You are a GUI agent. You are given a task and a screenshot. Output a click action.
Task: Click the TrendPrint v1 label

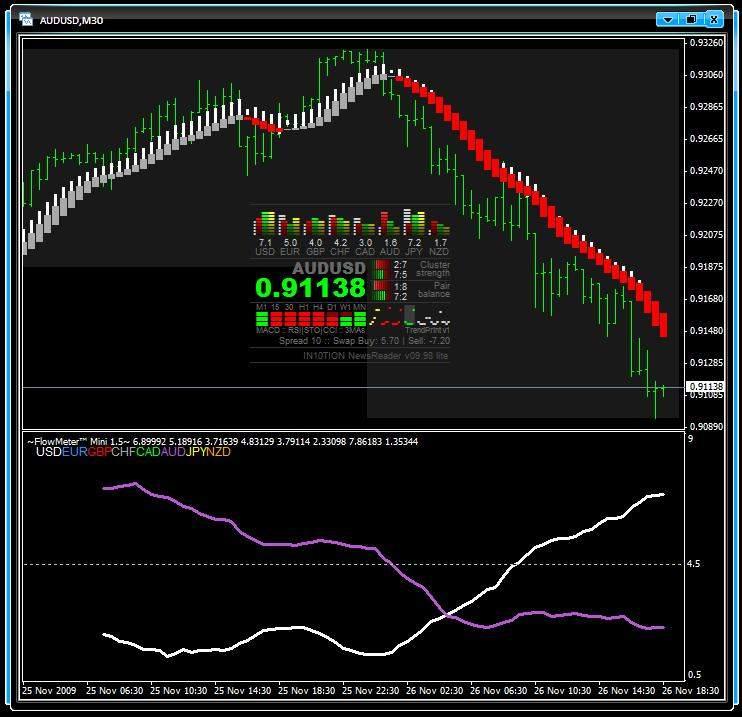coord(427,330)
